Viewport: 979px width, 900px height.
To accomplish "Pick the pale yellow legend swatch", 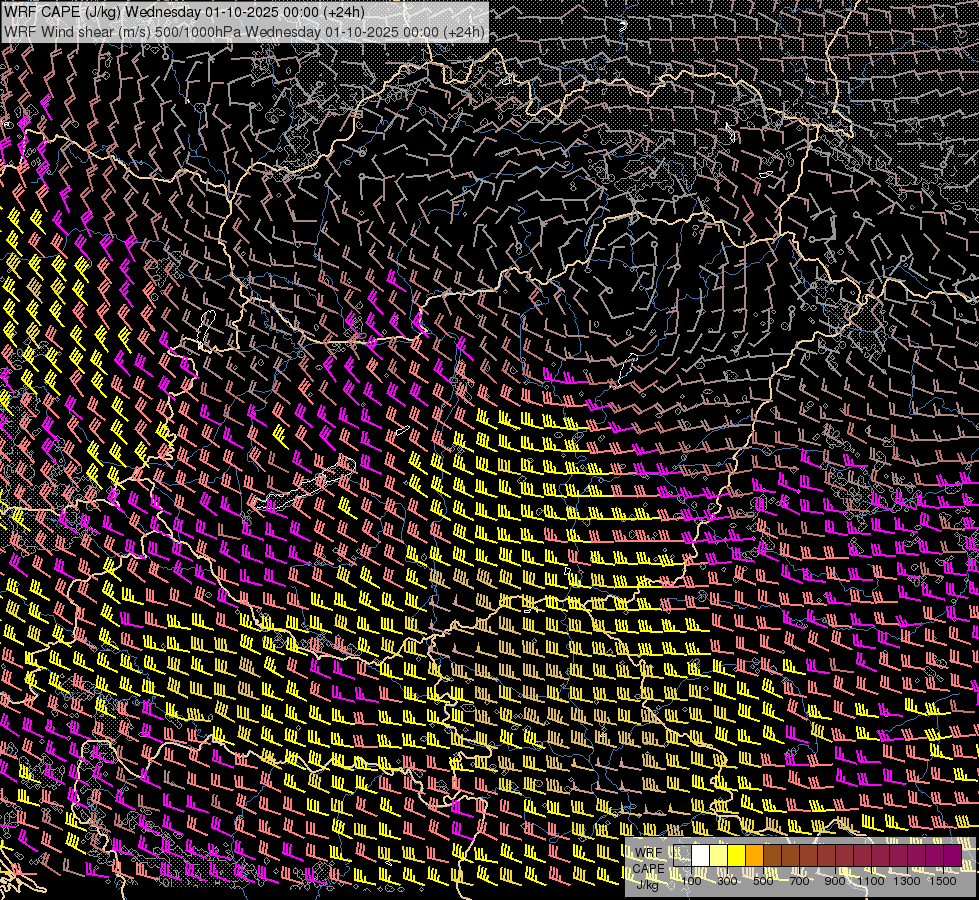I will click(718, 855).
